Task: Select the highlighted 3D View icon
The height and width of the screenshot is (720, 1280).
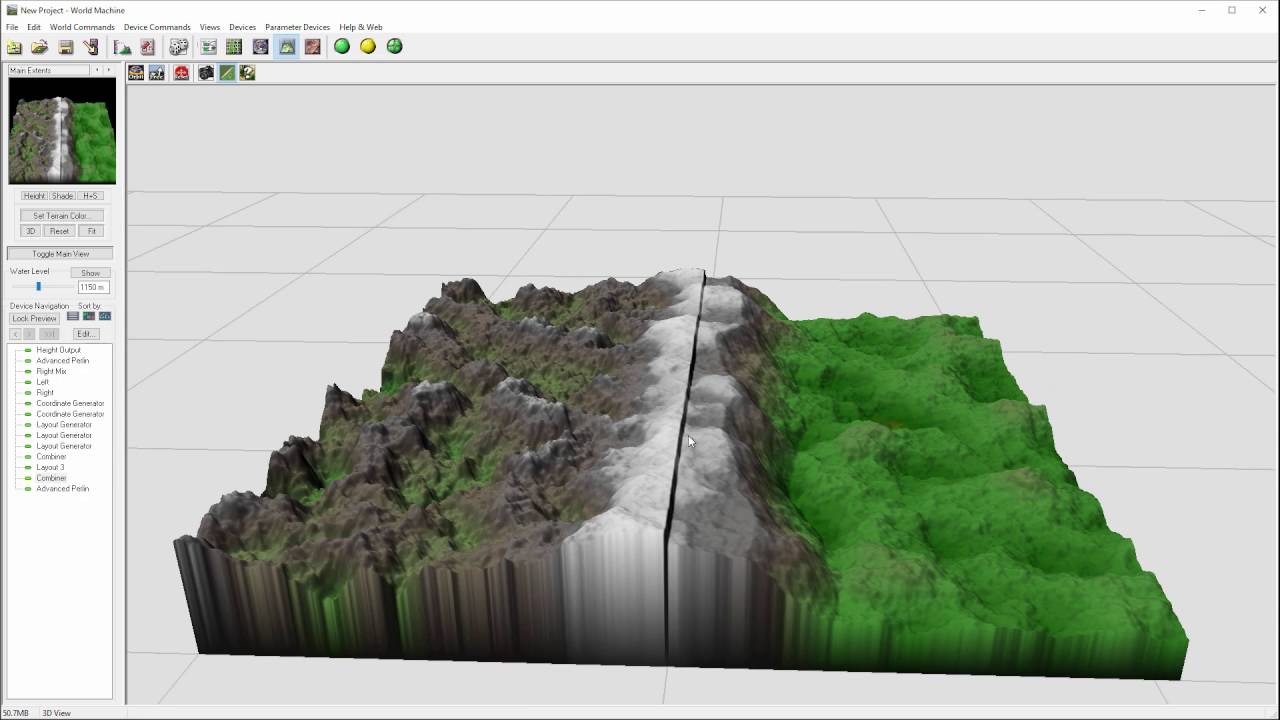Action: point(287,47)
